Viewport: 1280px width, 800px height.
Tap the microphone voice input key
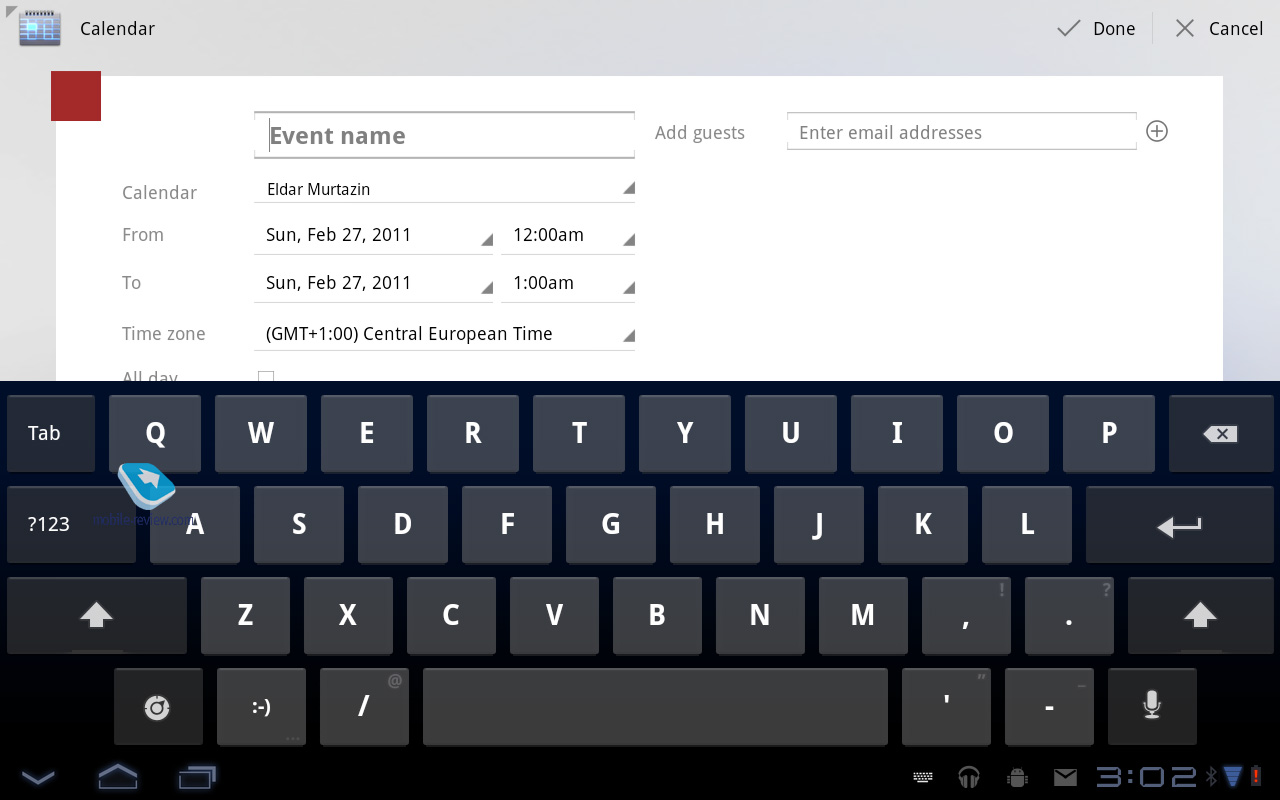1151,706
